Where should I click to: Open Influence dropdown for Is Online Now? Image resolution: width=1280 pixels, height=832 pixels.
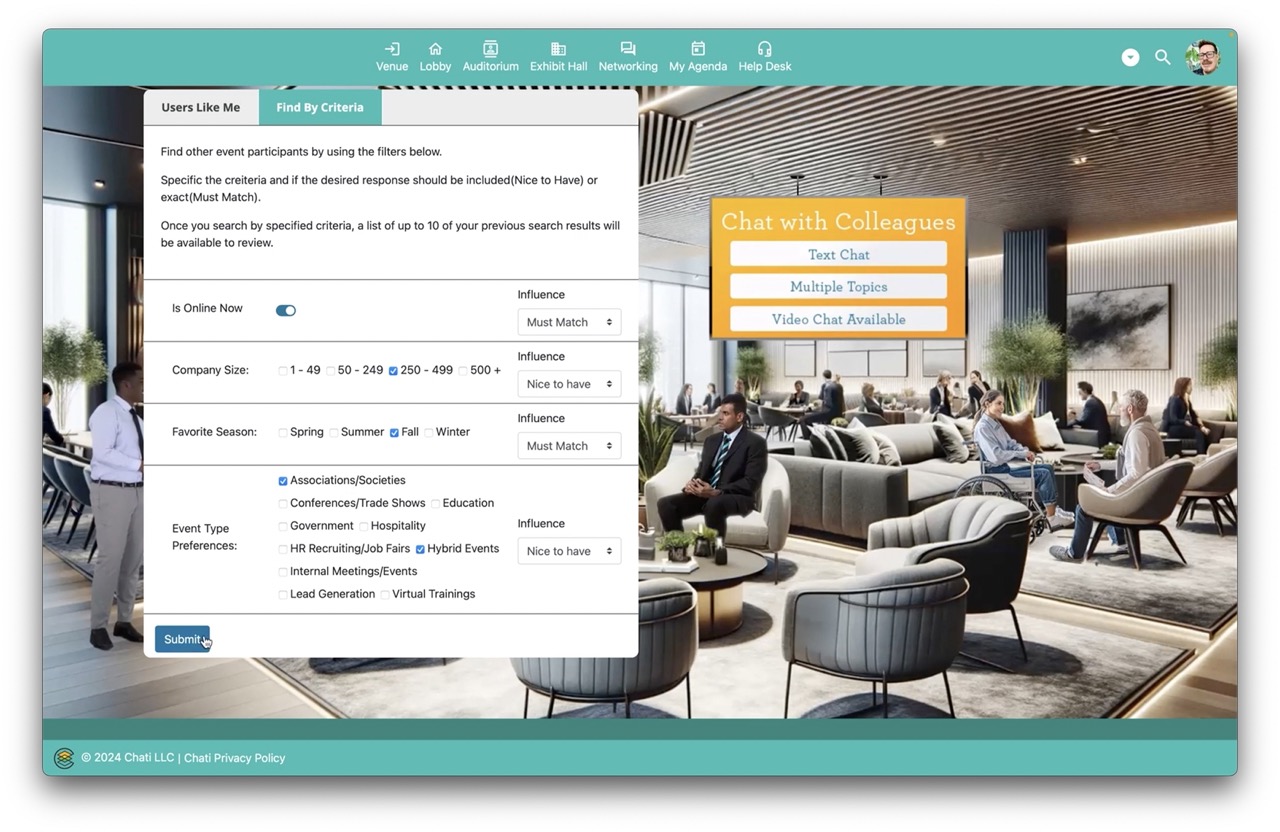pos(569,322)
